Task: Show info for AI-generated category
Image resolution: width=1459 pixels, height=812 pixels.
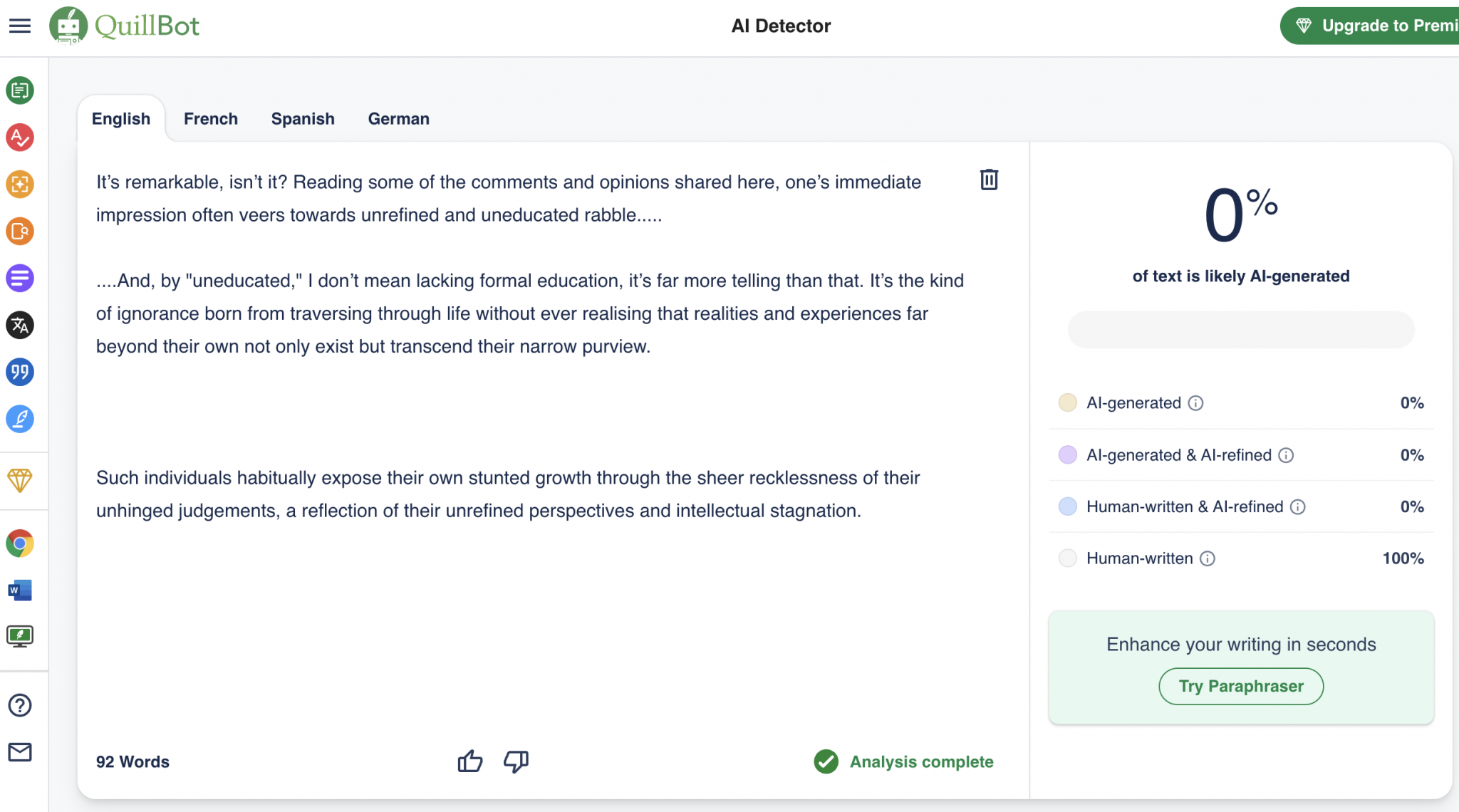Action: pyautogui.click(x=1196, y=403)
